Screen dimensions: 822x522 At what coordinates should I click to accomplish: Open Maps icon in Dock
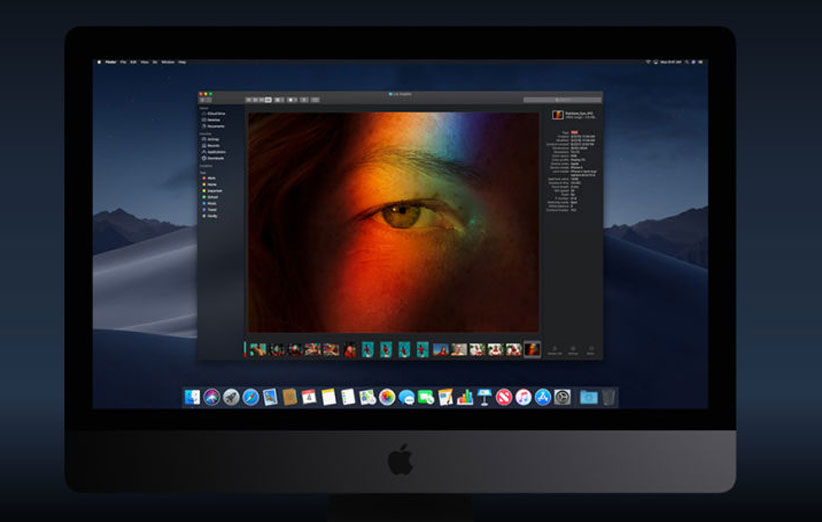(367, 397)
